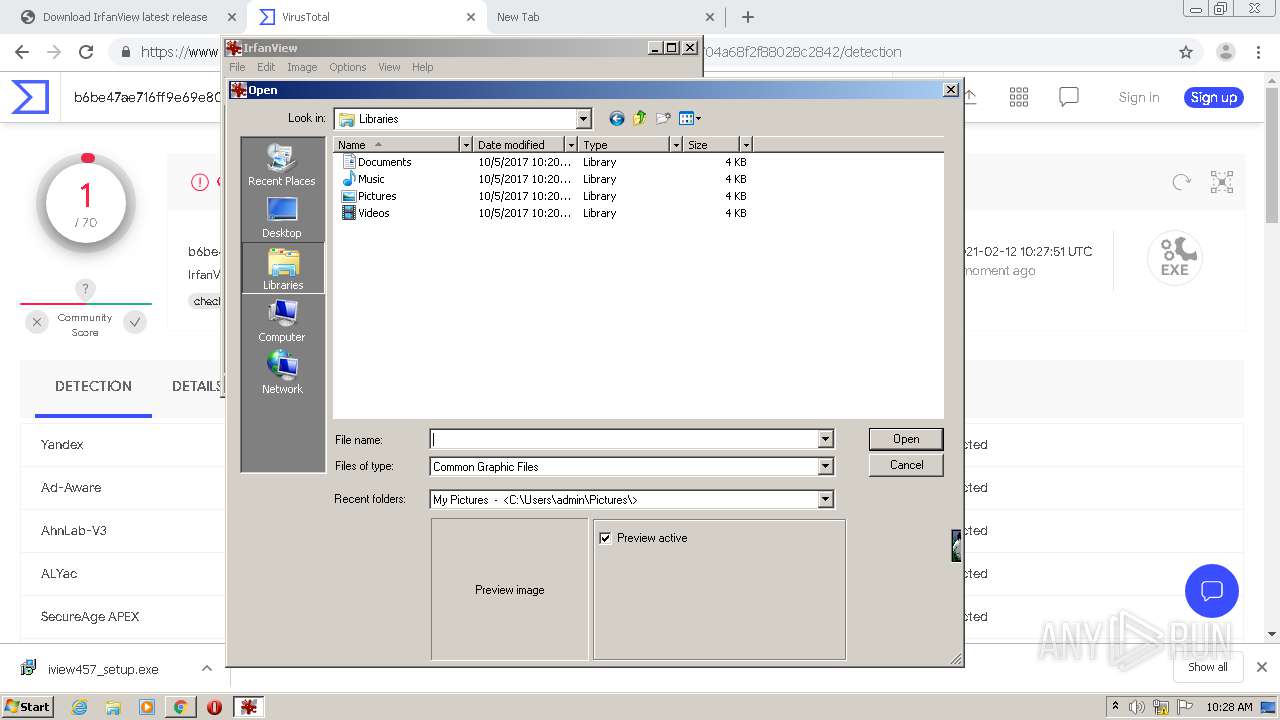Open iview457_setup.exe download options chevron

tap(207, 668)
